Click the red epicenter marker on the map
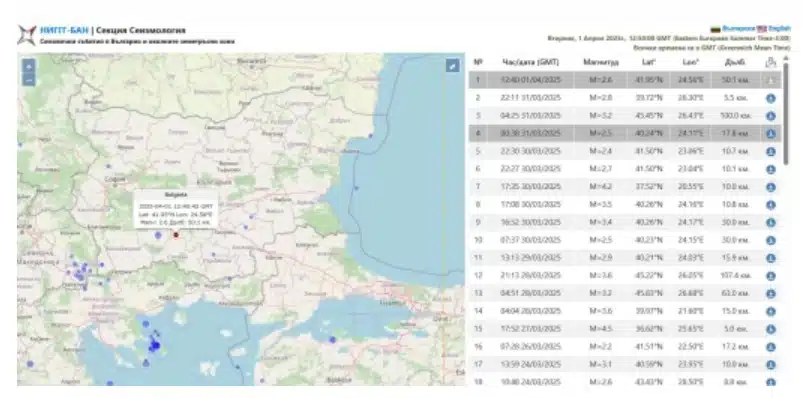Screen dimensions: 803x398 point(176,235)
